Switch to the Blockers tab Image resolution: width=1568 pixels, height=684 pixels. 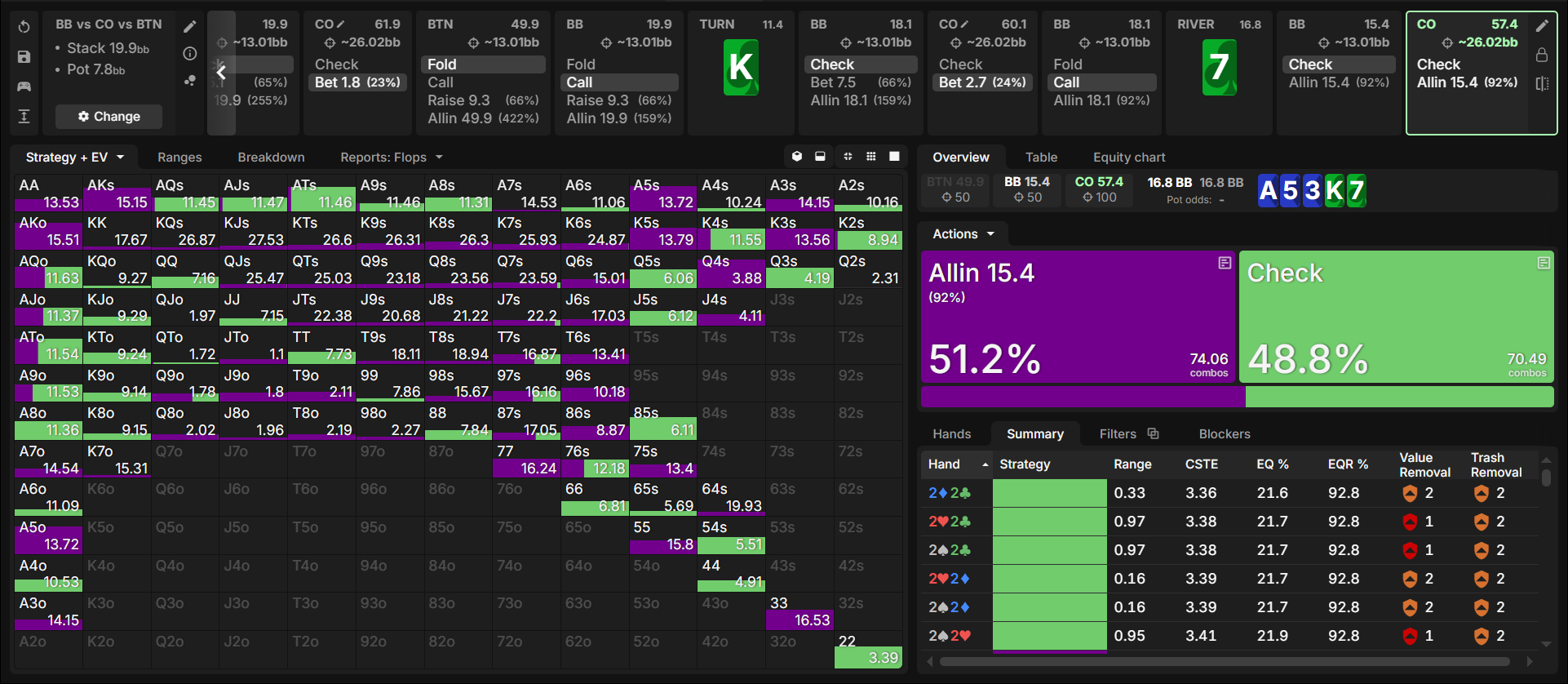pyautogui.click(x=1225, y=433)
